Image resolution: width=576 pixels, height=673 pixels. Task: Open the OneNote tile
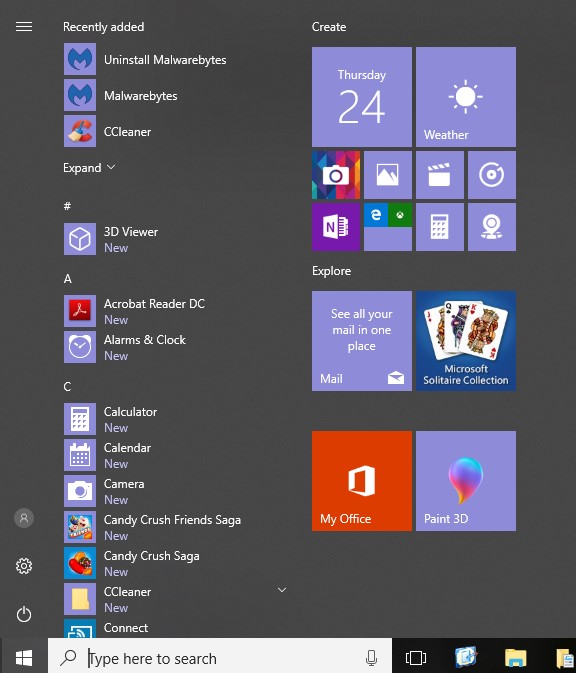coord(336,227)
